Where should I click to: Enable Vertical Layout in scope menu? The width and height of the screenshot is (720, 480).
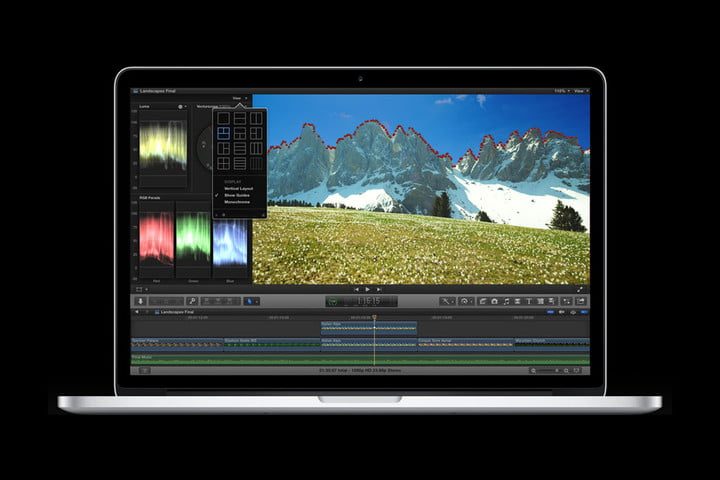(238, 188)
